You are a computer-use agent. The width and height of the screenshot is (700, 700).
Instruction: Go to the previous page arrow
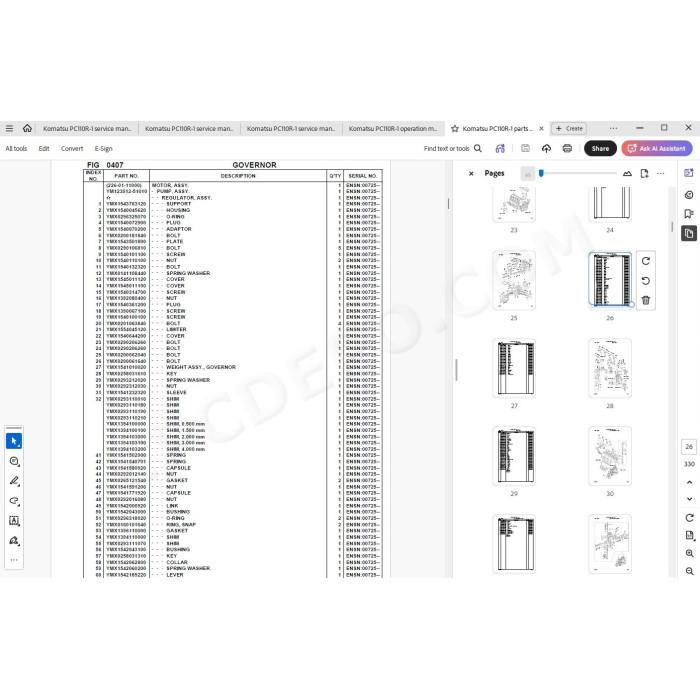pyautogui.click(x=689, y=483)
